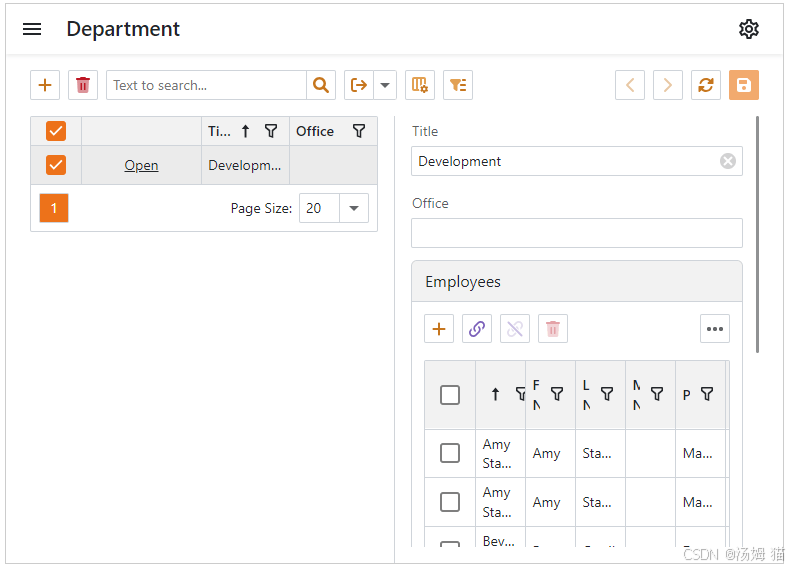Open the First Name column filter funnel

[x=557, y=394]
